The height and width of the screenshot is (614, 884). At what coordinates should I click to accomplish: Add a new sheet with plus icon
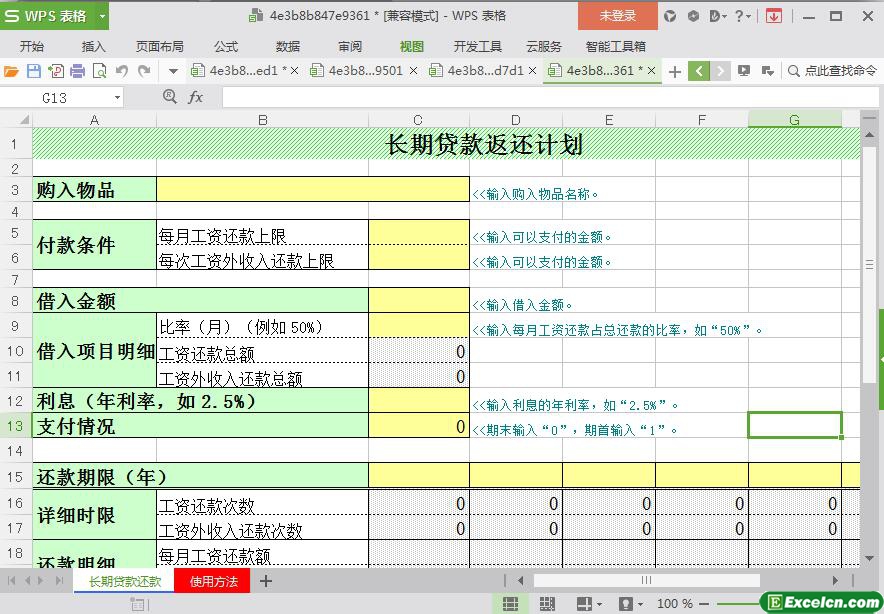tap(266, 581)
